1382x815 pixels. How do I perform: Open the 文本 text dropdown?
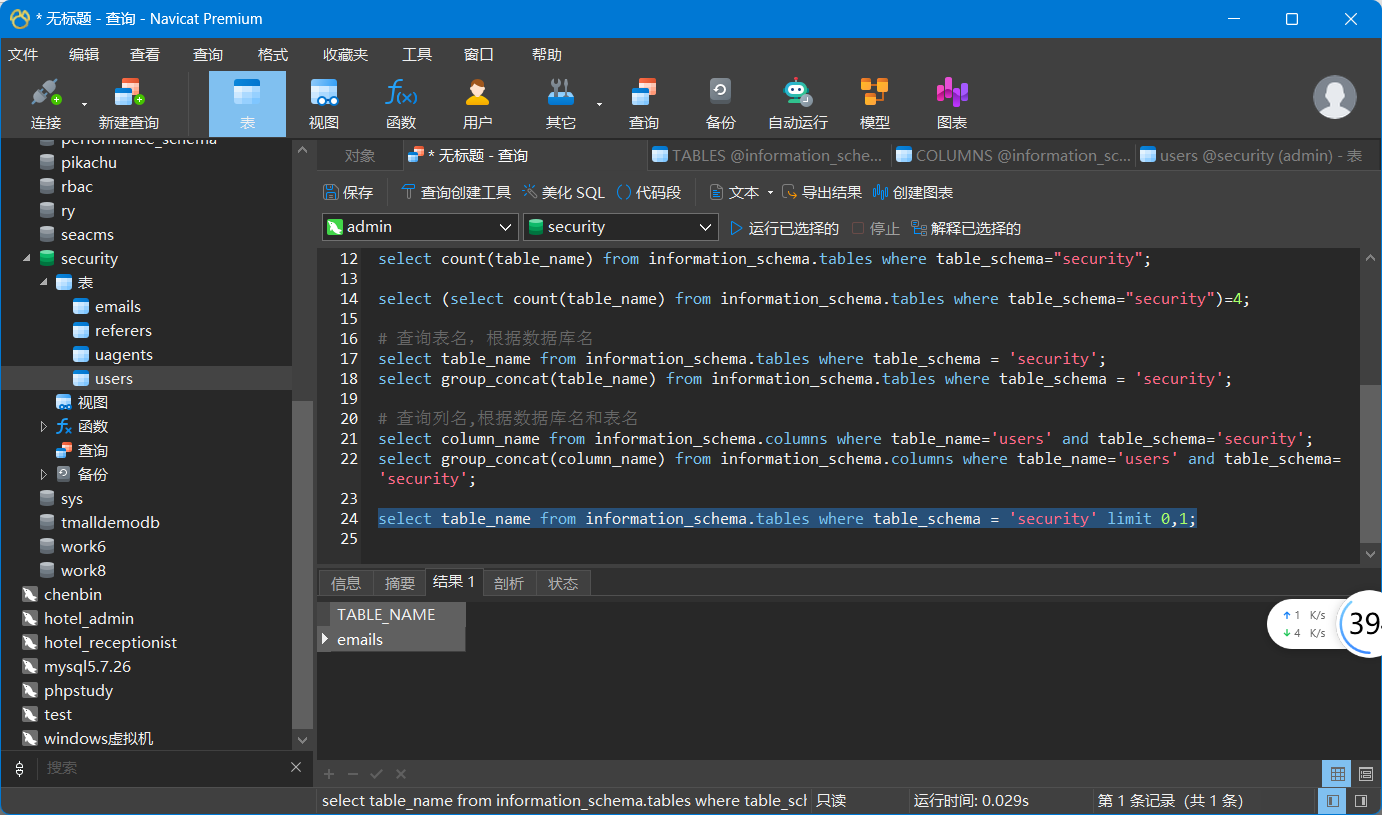(741, 192)
